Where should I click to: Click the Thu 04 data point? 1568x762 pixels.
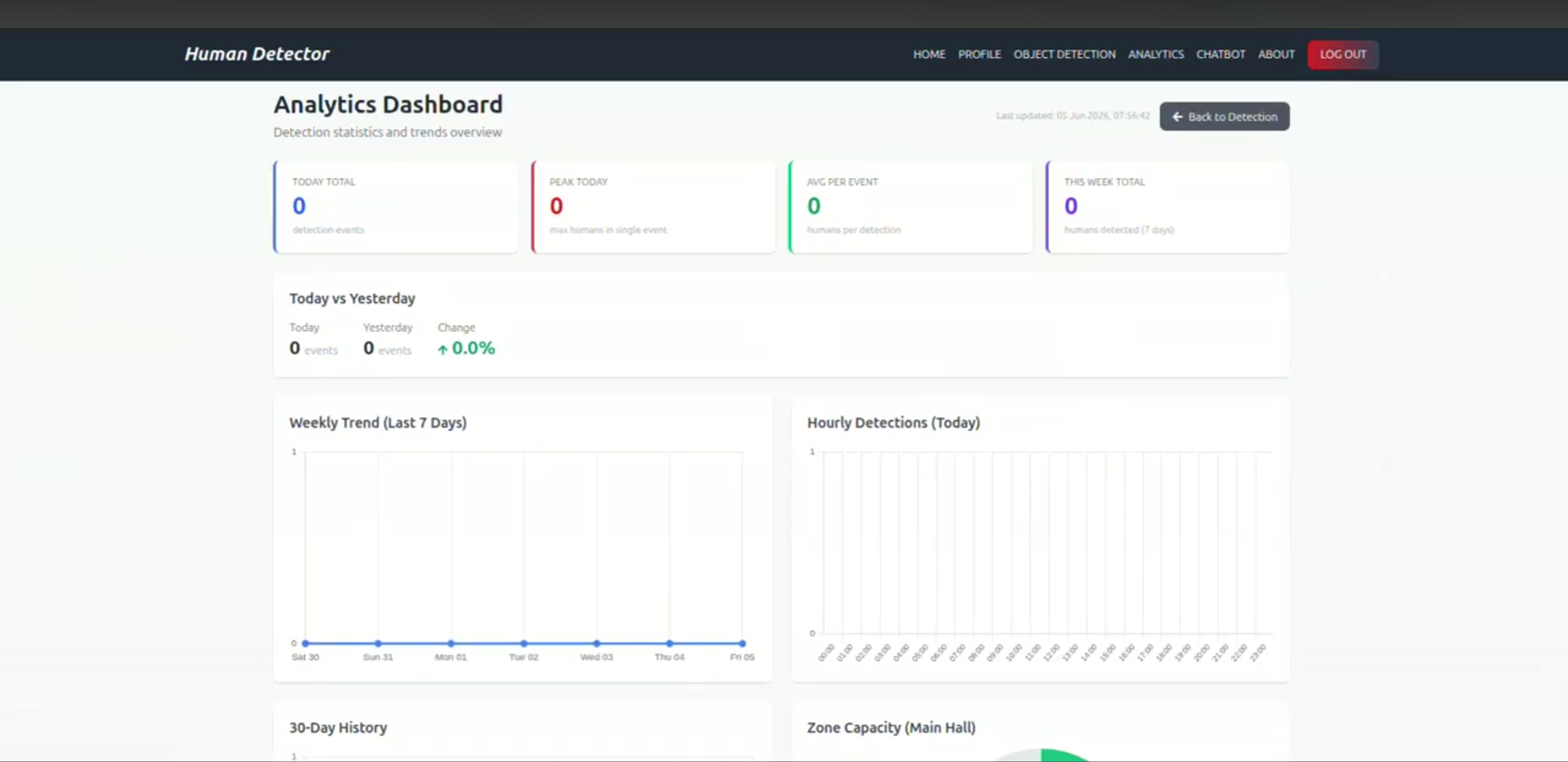tap(669, 643)
